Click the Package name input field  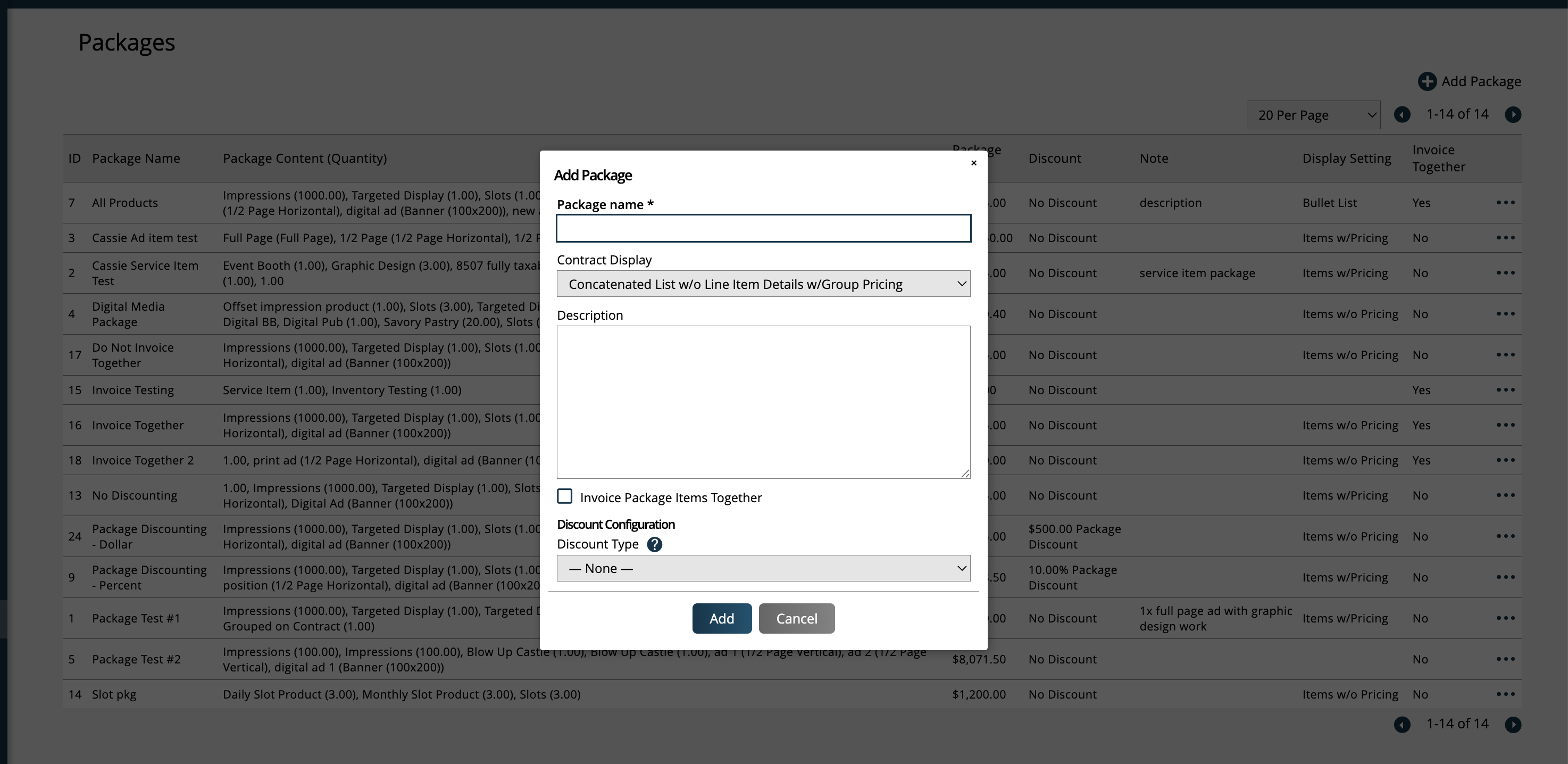[x=763, y=228]
